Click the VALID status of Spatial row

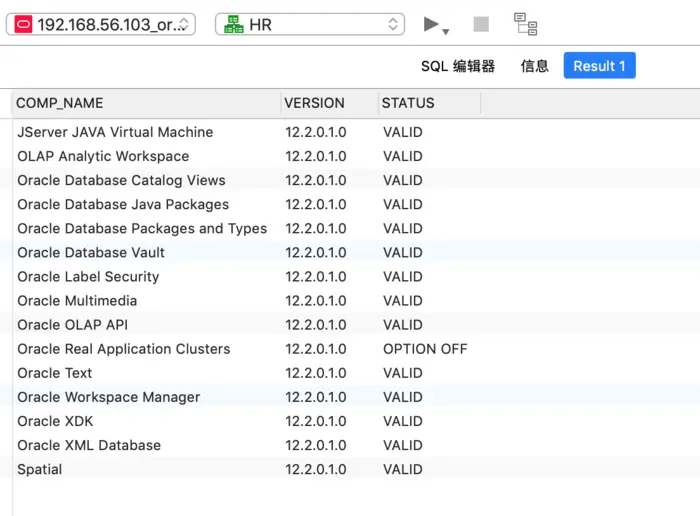[403, 470]
